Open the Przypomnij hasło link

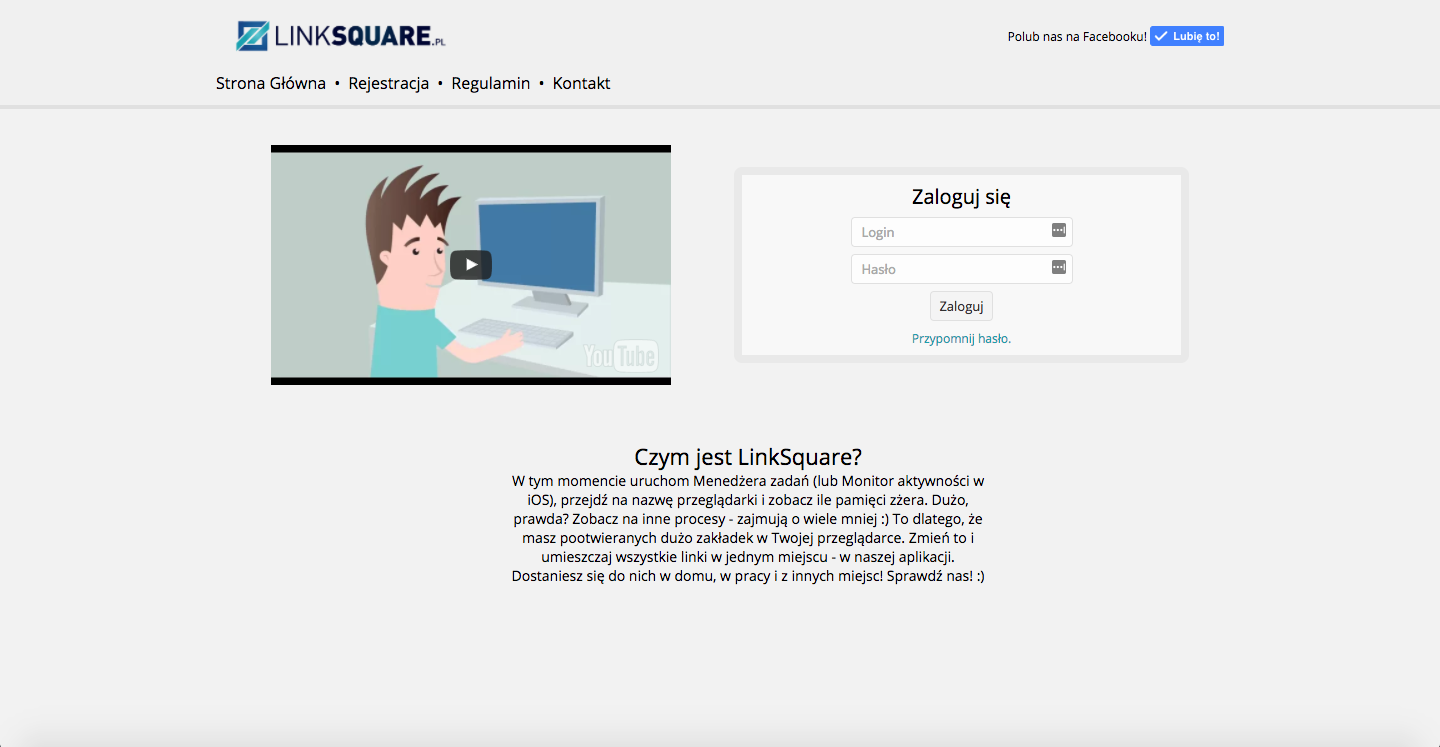pos(961,339)
